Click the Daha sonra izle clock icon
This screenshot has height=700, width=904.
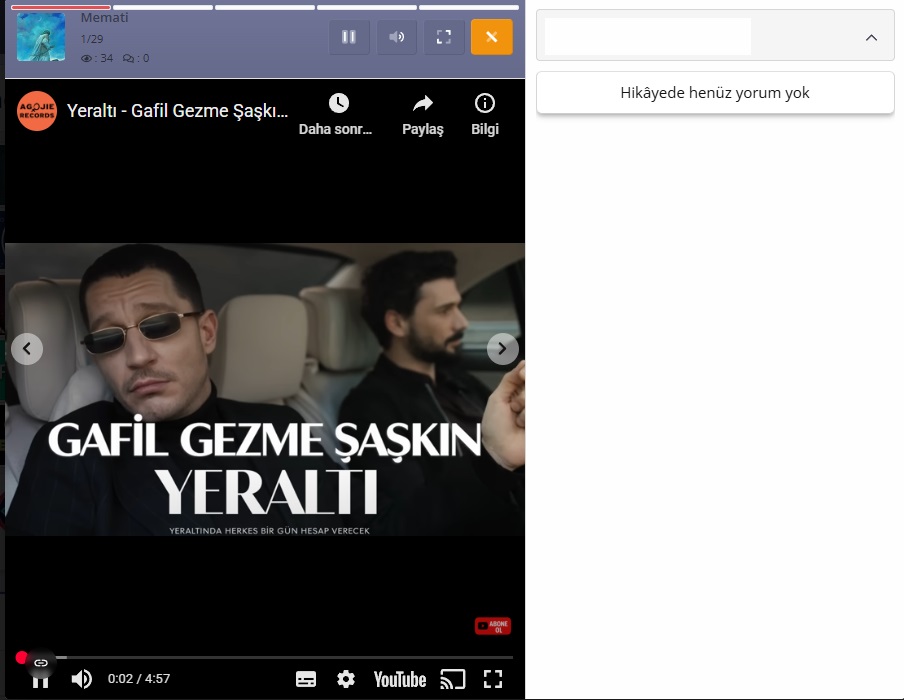pyautogui.click(x=338, y=104)
